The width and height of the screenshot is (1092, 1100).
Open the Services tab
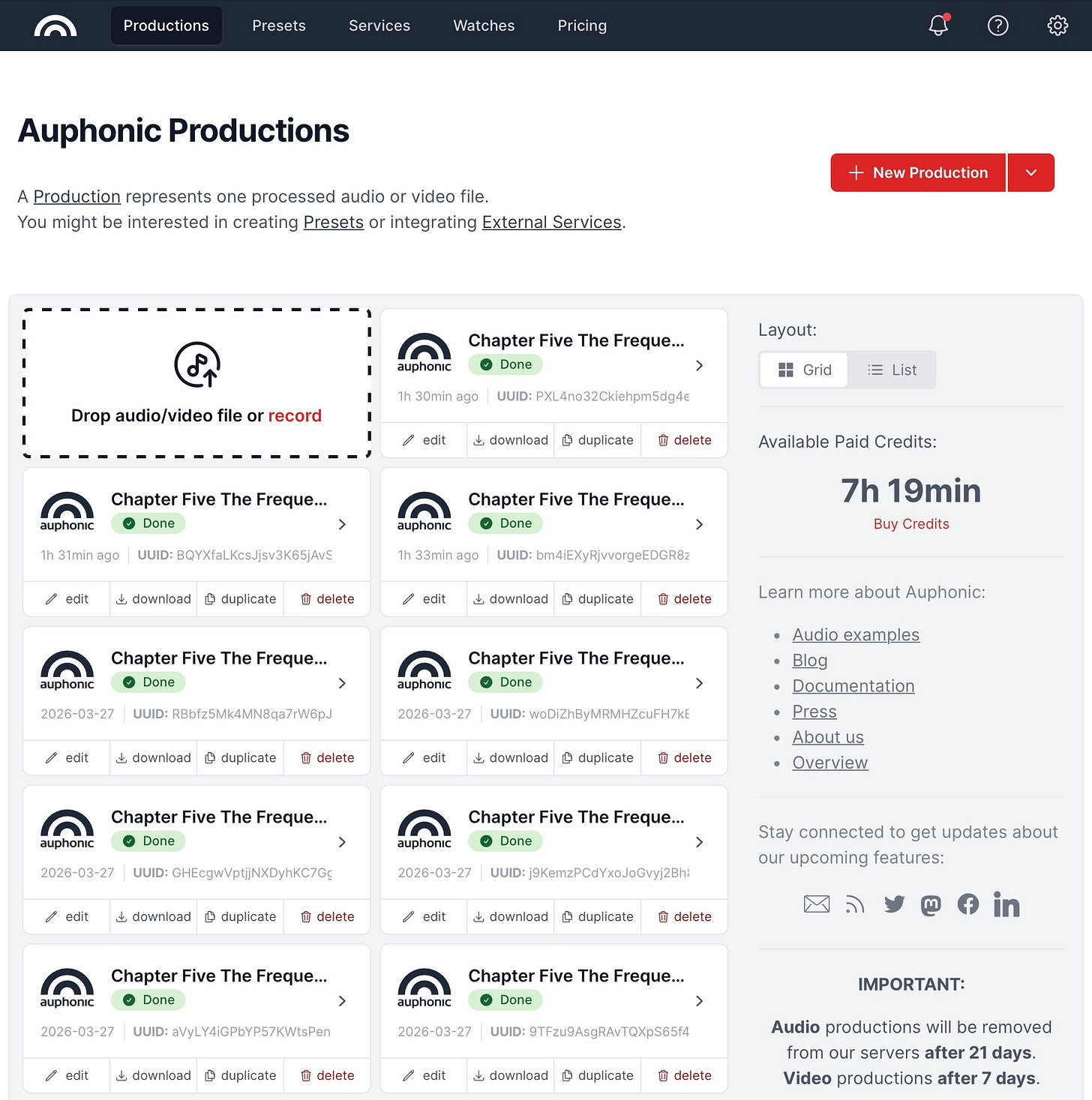click(379, 25)
